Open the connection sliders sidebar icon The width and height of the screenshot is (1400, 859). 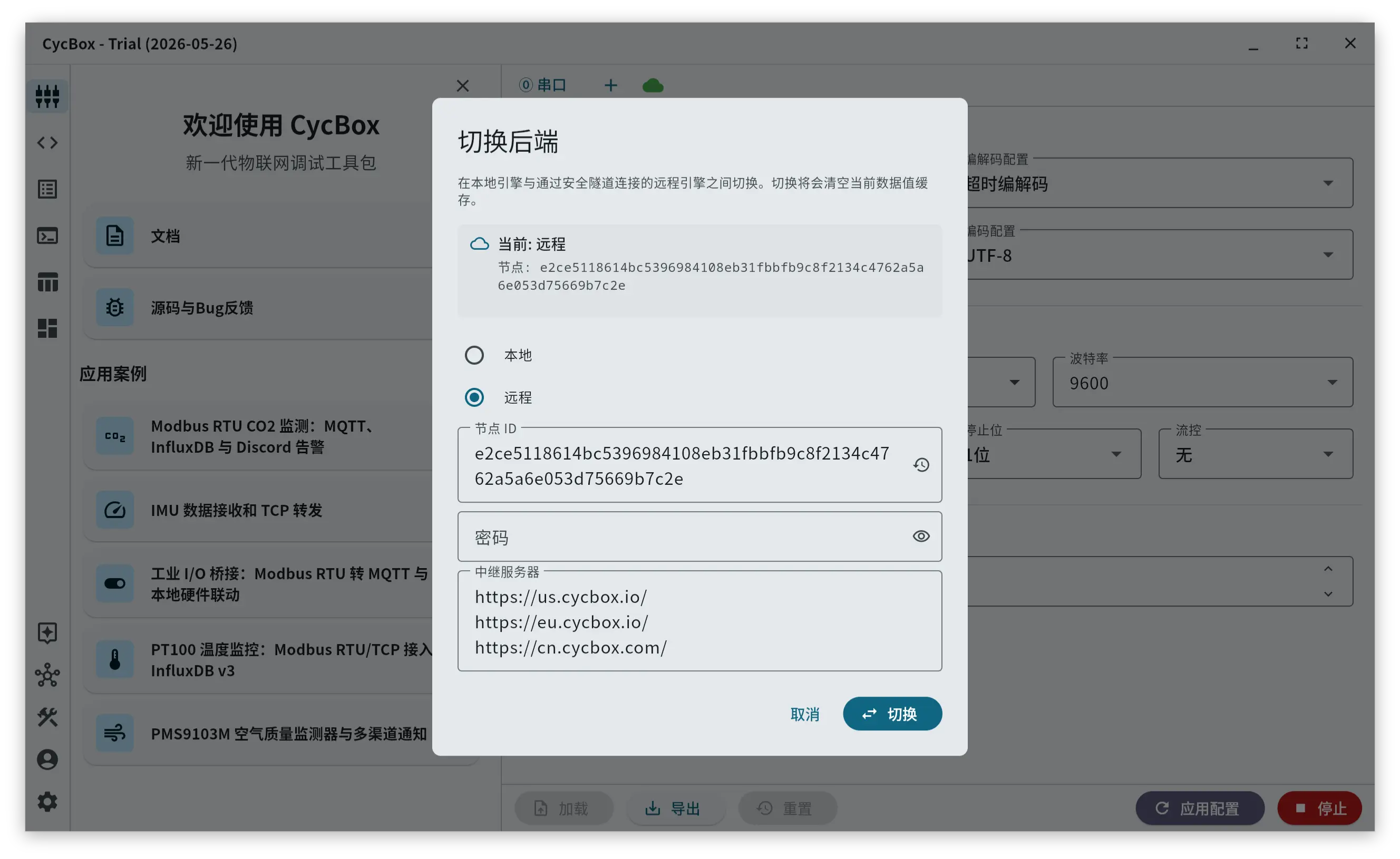click(x=47, y=96)
